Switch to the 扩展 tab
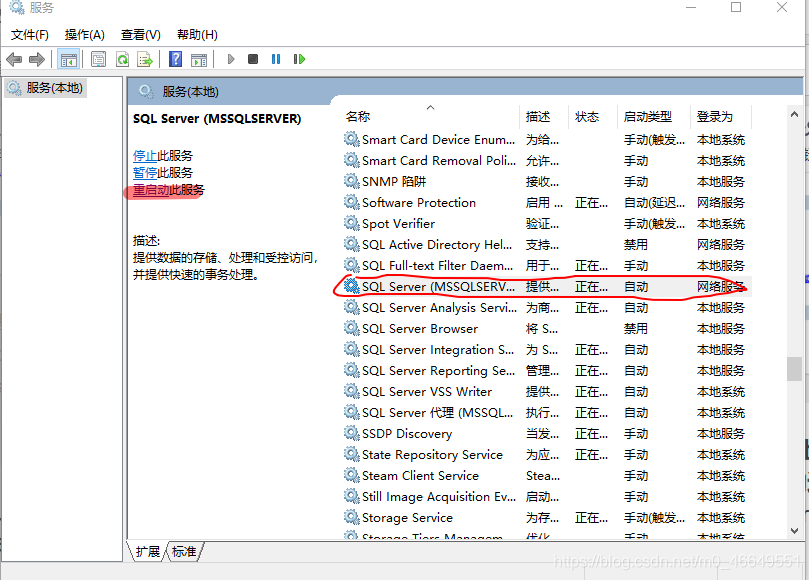 click(x=148, y=552)
